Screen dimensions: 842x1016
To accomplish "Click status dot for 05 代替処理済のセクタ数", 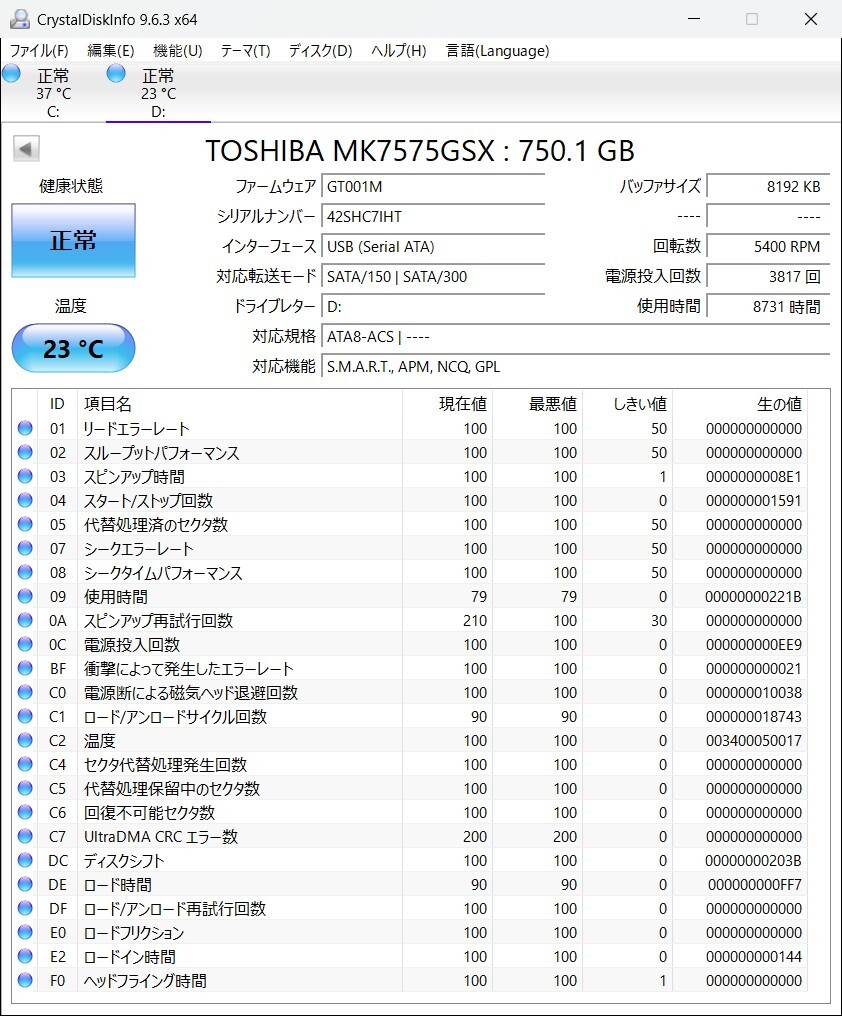I will coord(25,524).
